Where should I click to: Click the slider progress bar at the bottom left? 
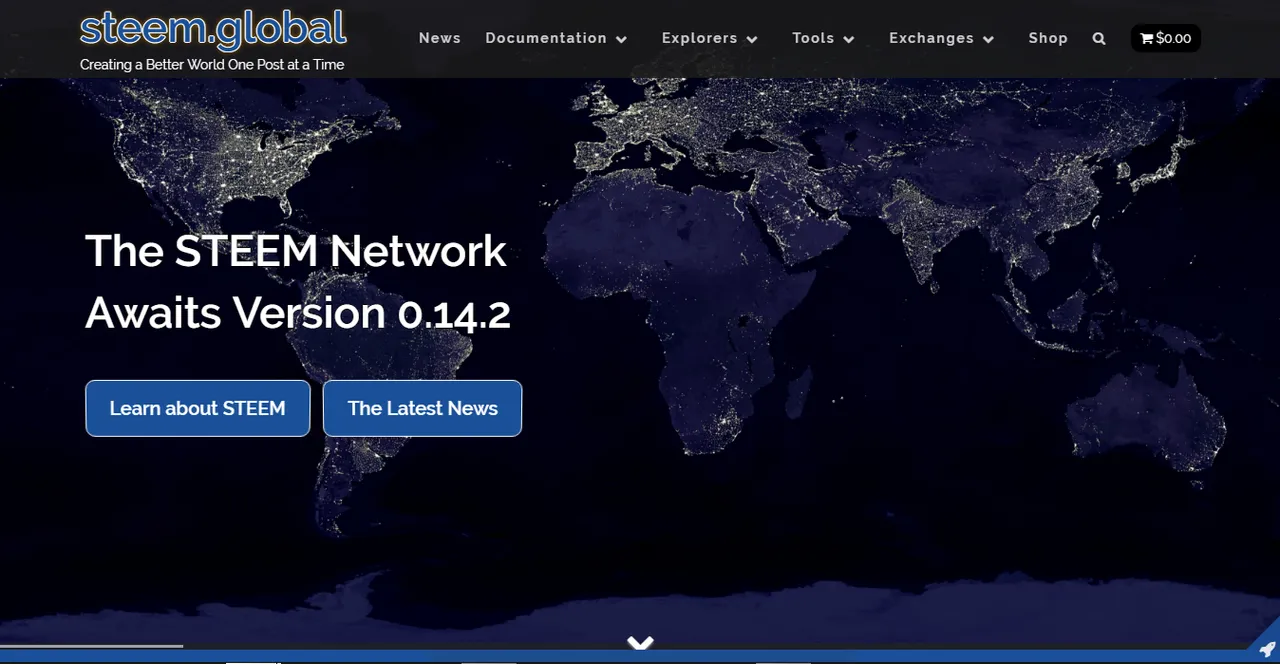(x=92, y=646)
